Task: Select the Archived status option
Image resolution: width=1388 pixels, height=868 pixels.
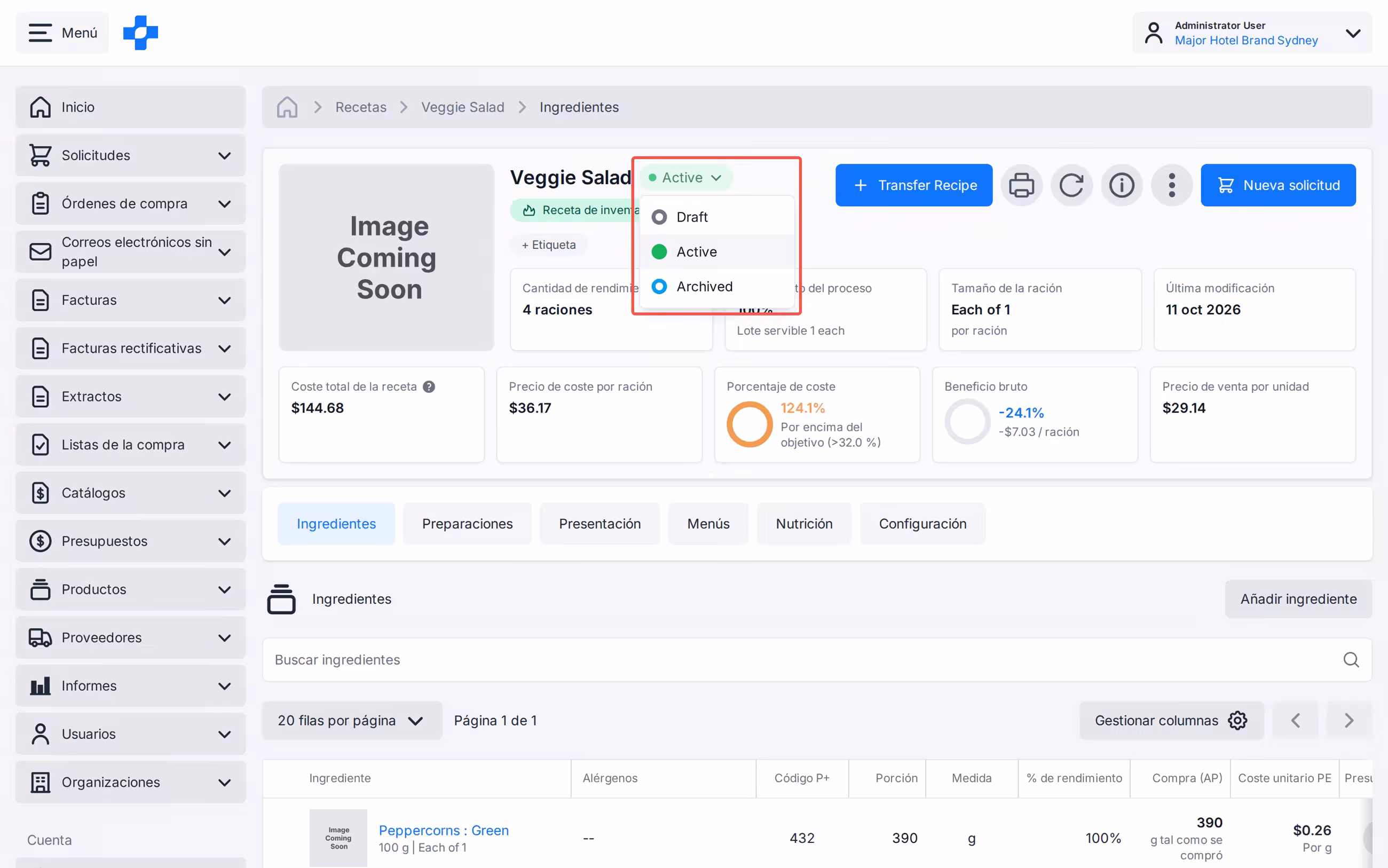Action: click(x=717, y=286)
